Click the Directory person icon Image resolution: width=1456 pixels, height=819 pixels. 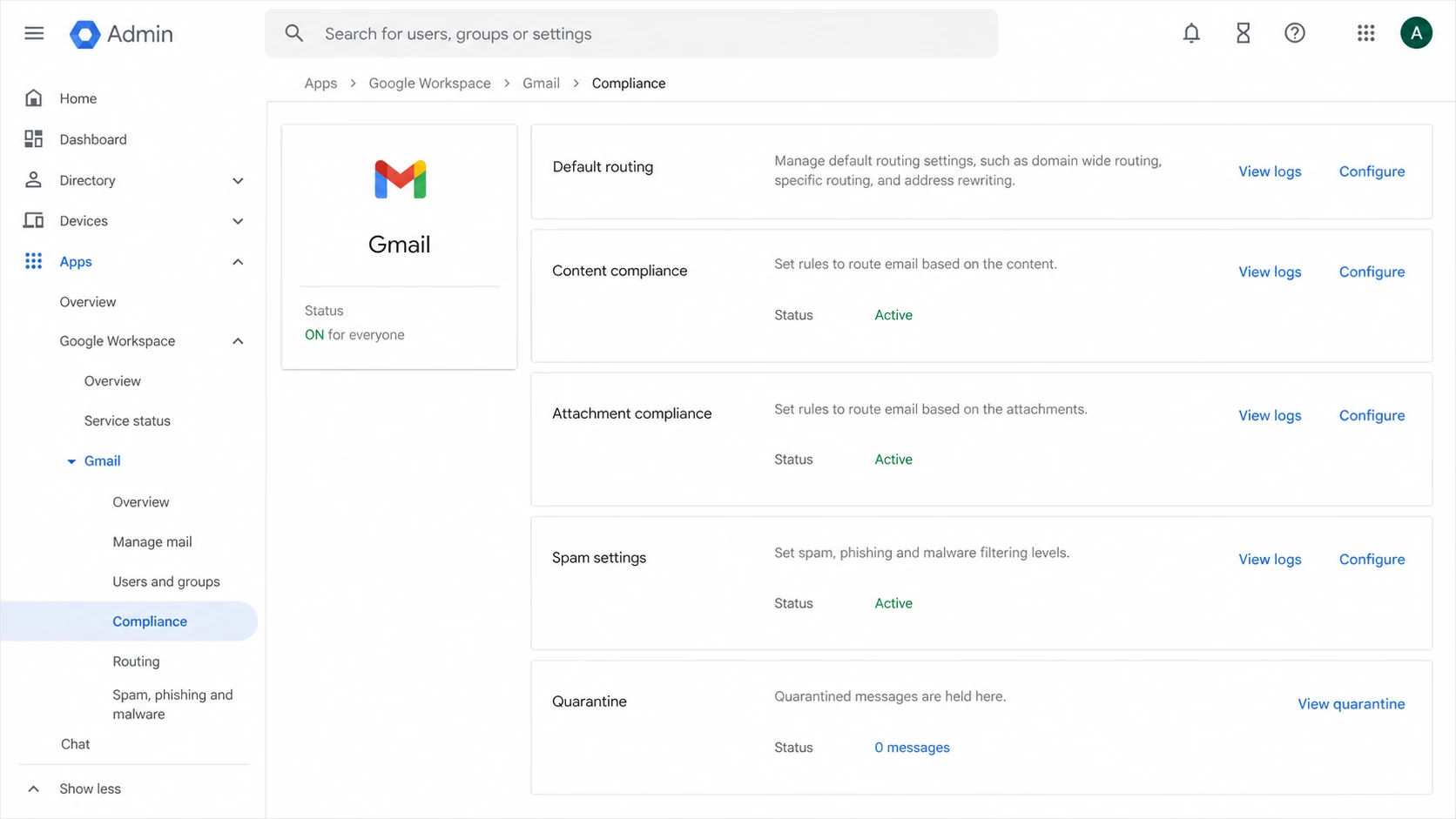click(33, 180)
